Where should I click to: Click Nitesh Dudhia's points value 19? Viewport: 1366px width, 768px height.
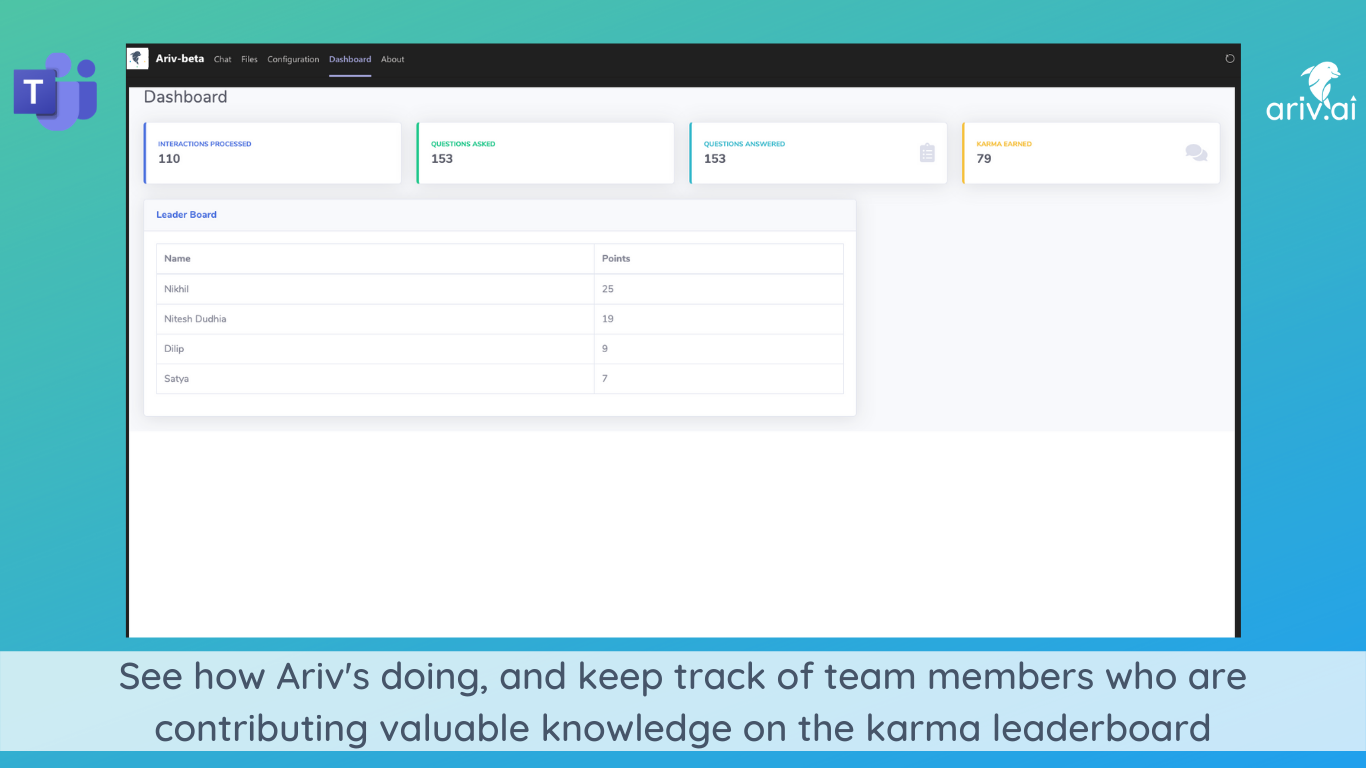[x=608, y=319]
